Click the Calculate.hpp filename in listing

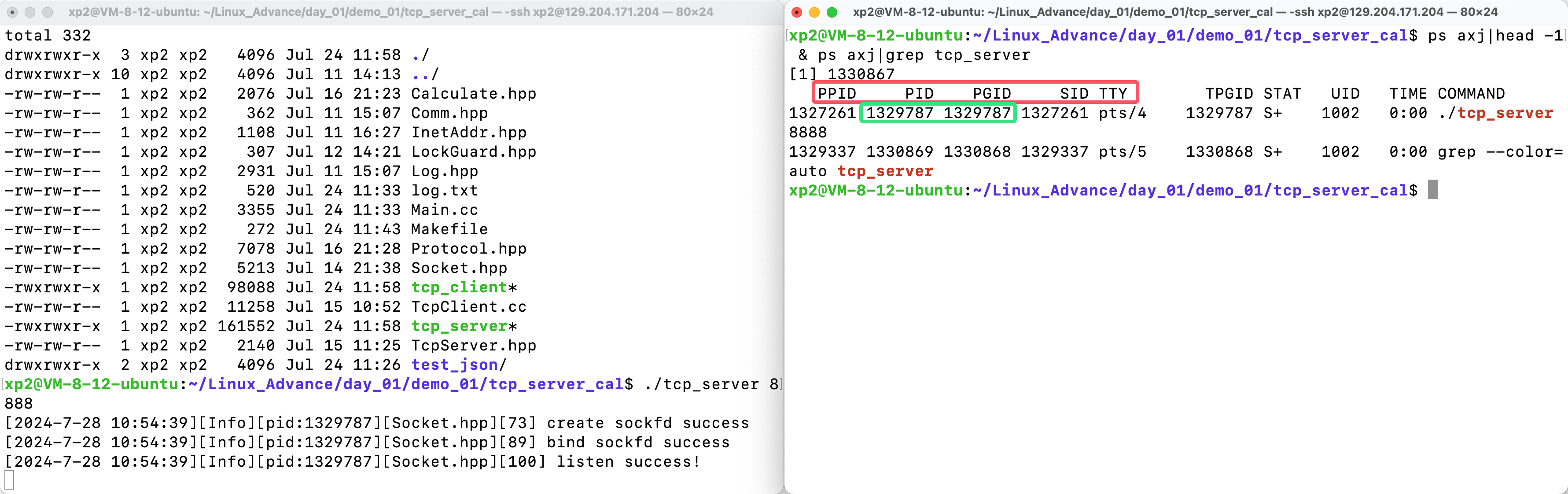coord(473,94)
